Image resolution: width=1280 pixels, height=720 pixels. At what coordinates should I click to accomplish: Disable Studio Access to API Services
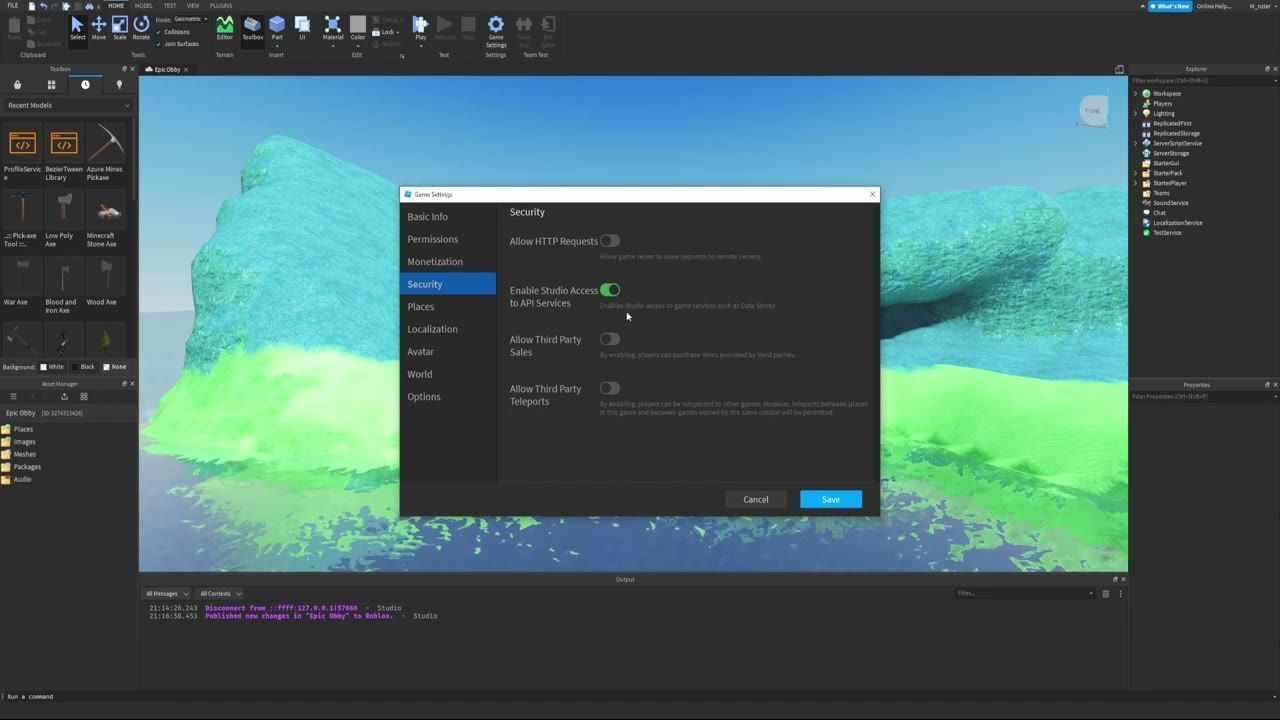[610, 290]
